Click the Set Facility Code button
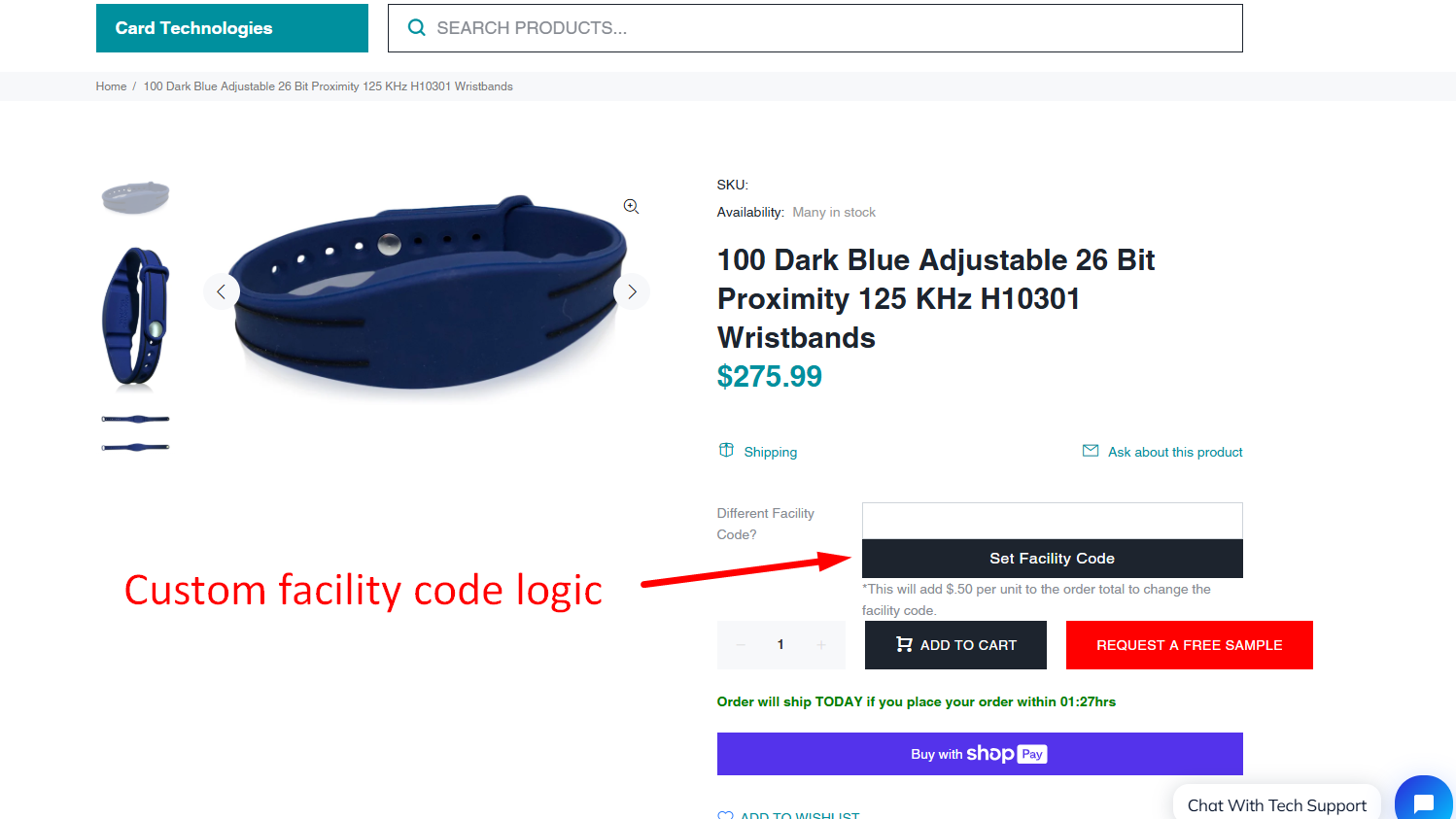This screenshot has height=819, width=1456. 1052,559
